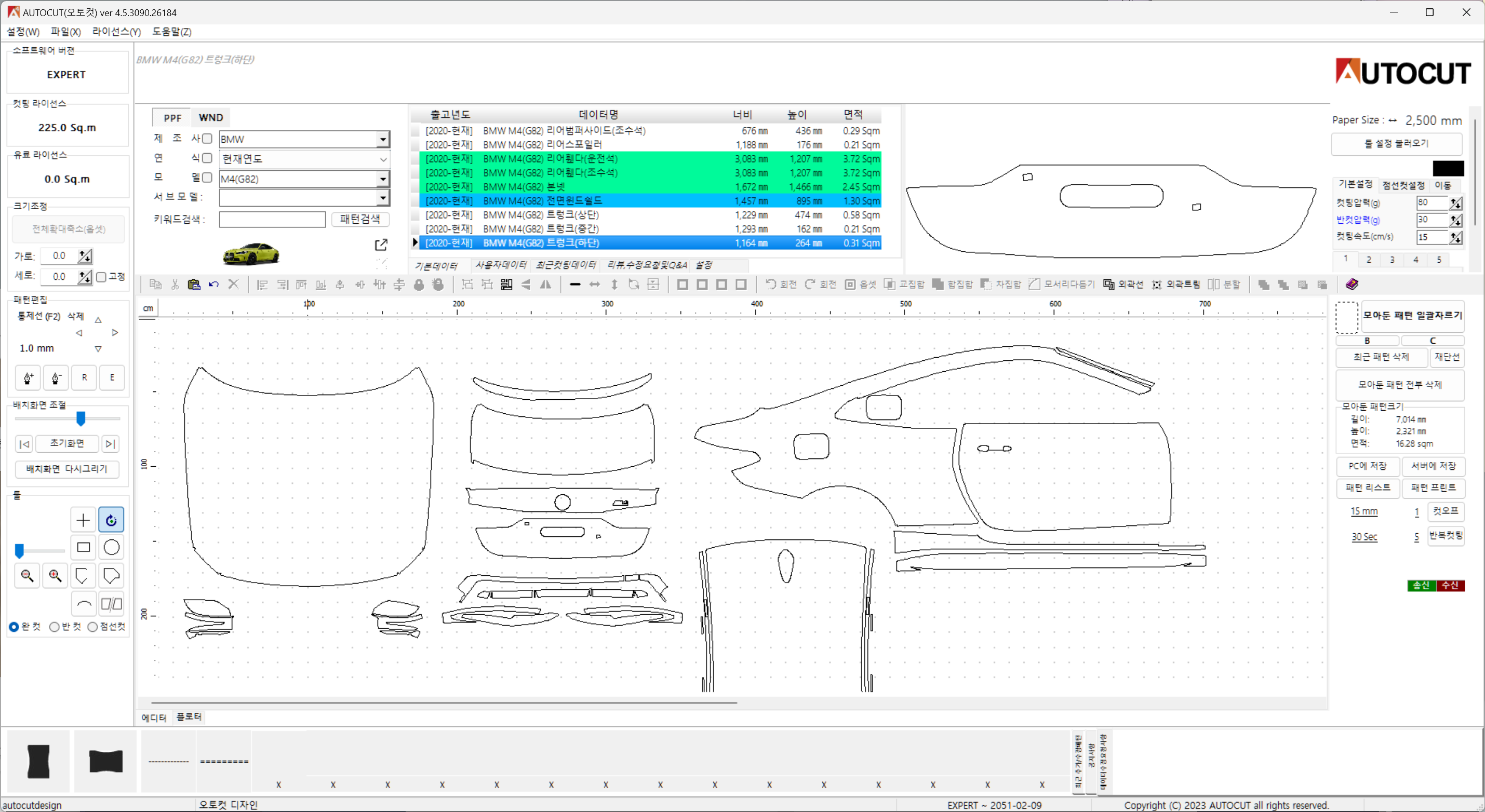
Task: Click the zoom in magnifier
Action: (55, 575)
